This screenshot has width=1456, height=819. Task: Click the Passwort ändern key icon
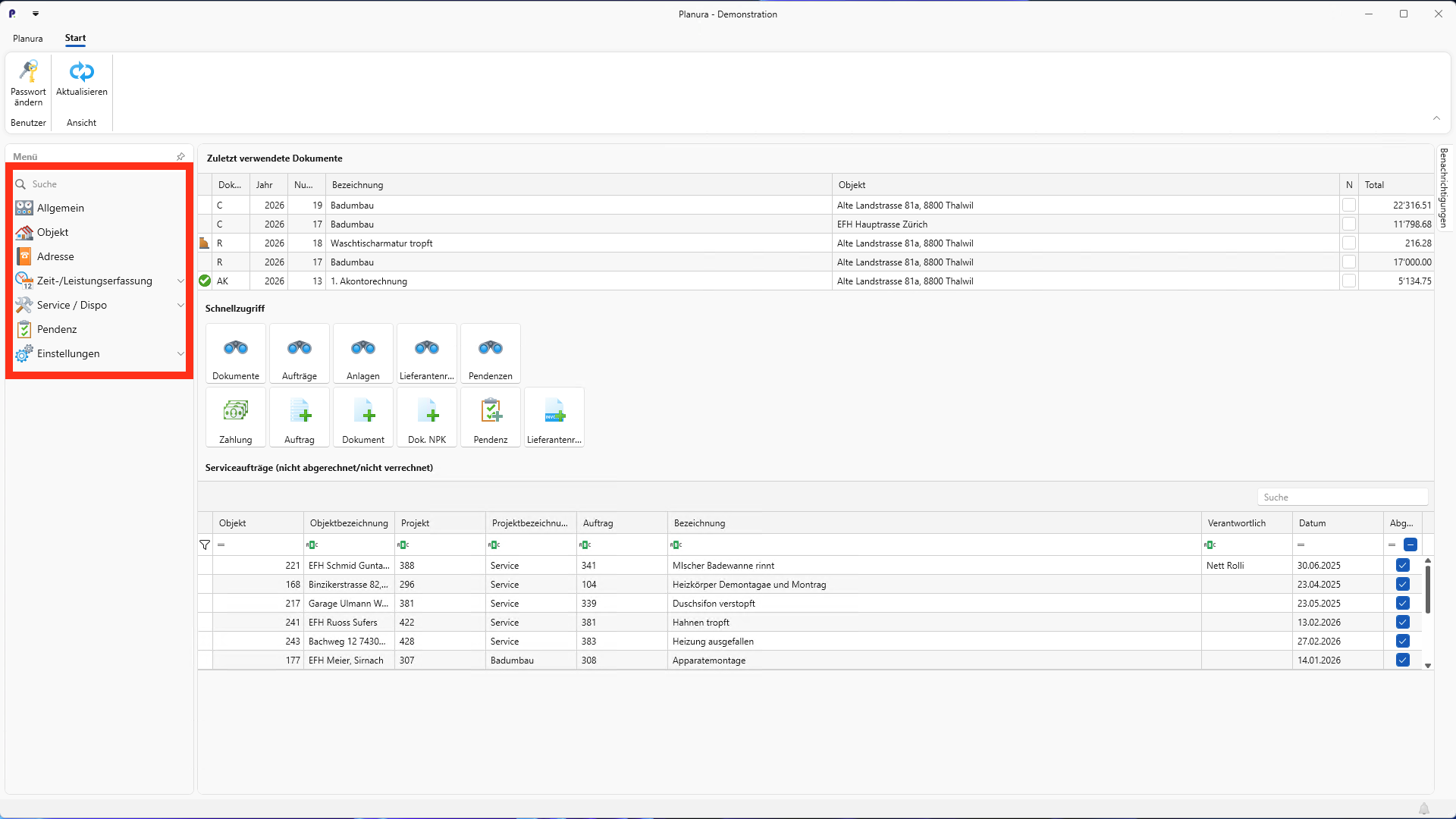[x=28, y=72]
